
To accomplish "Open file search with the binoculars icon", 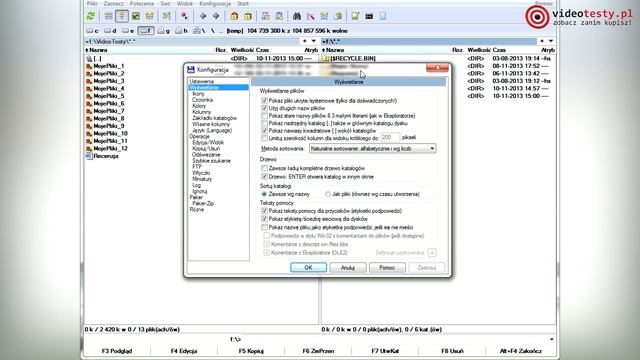I will (297, 16).
